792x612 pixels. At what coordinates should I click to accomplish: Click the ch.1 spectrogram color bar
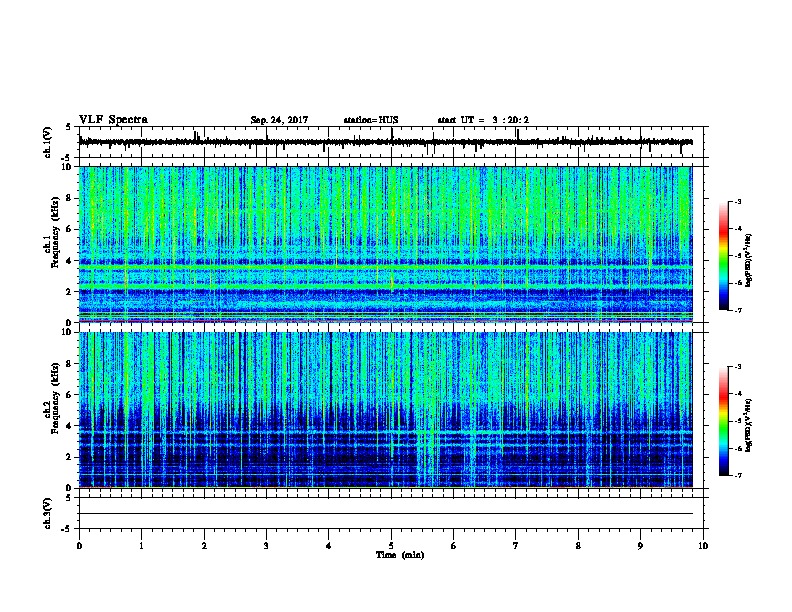tap(723, 256)
